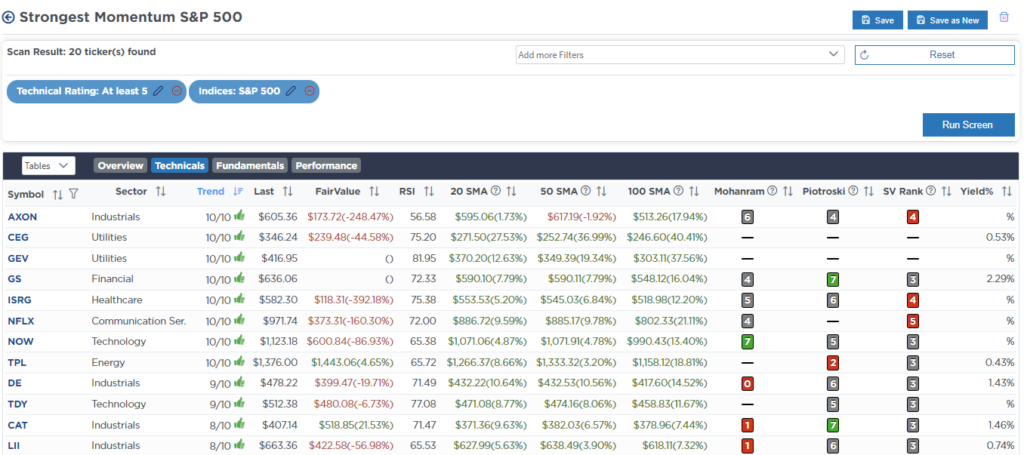Open the DE ticker link
The image size is (1024, 455).
click(14, 383)
